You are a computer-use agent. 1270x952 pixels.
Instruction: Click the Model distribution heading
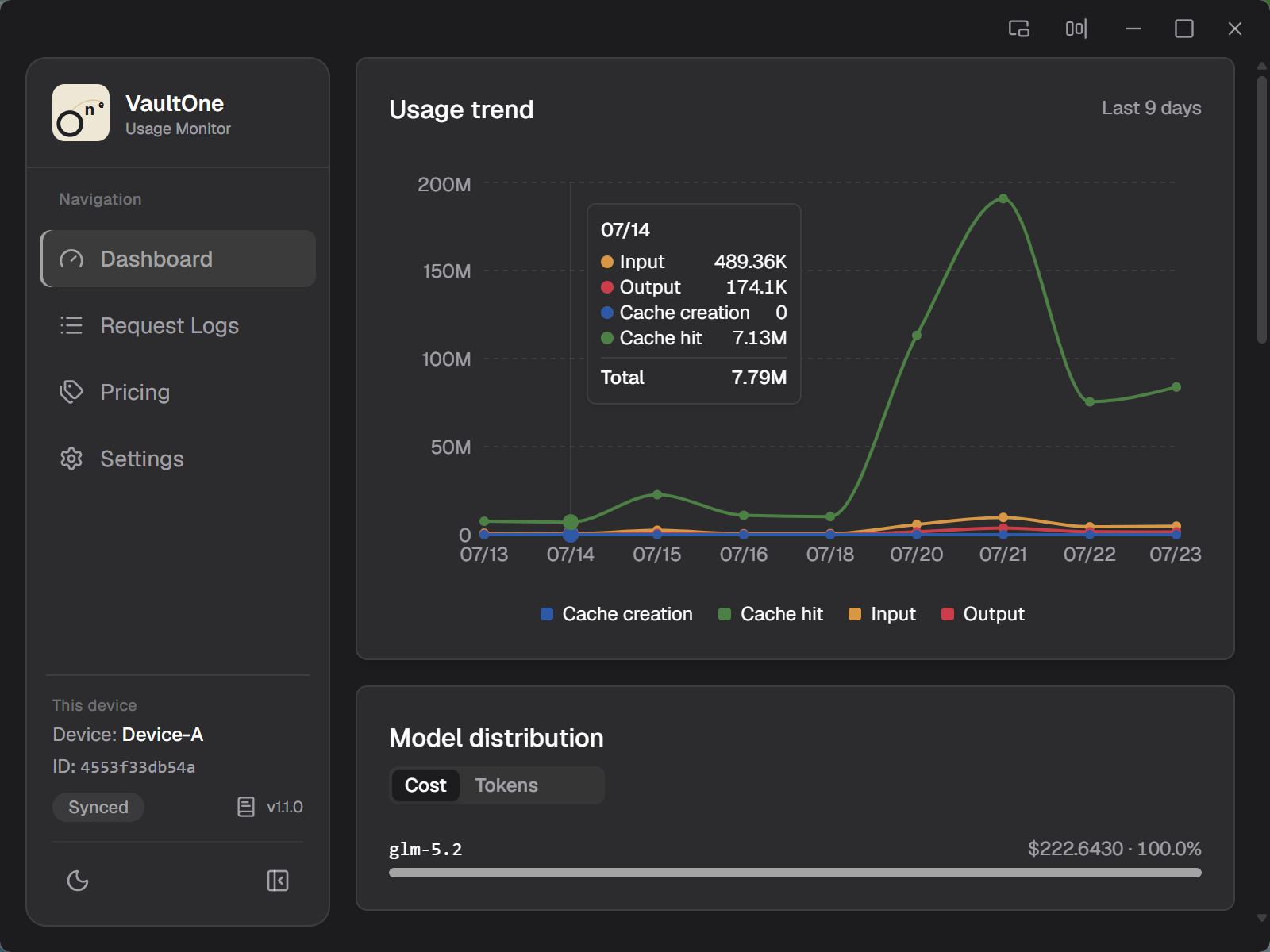coord(496,738)
